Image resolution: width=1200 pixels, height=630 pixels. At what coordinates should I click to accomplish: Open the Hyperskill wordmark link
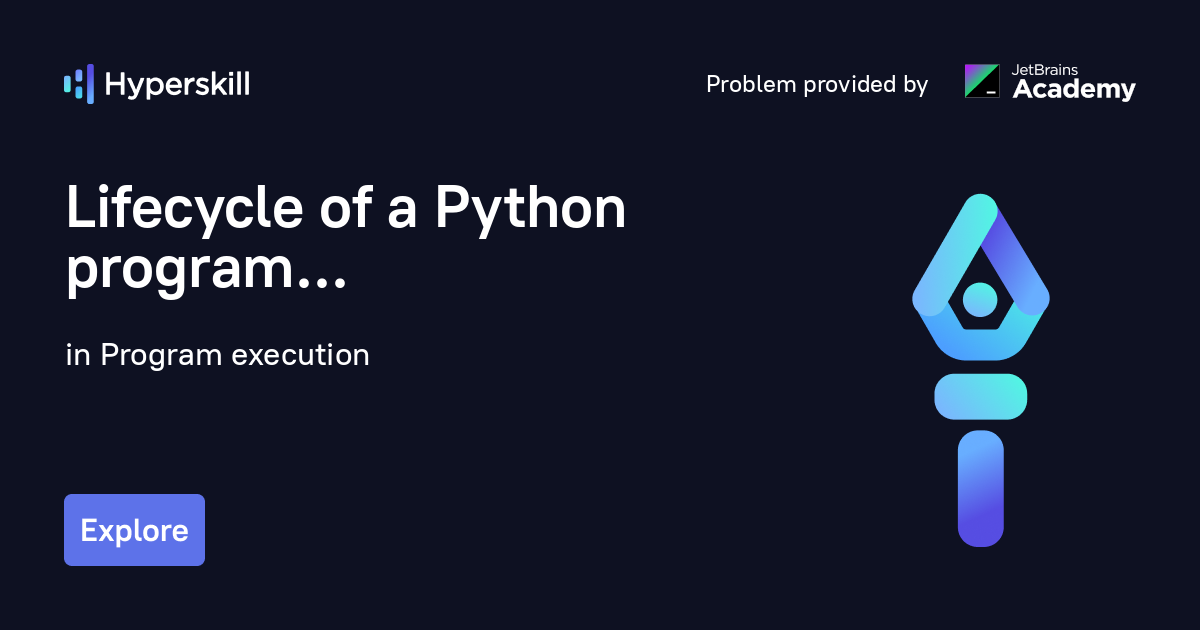point(177,85)
